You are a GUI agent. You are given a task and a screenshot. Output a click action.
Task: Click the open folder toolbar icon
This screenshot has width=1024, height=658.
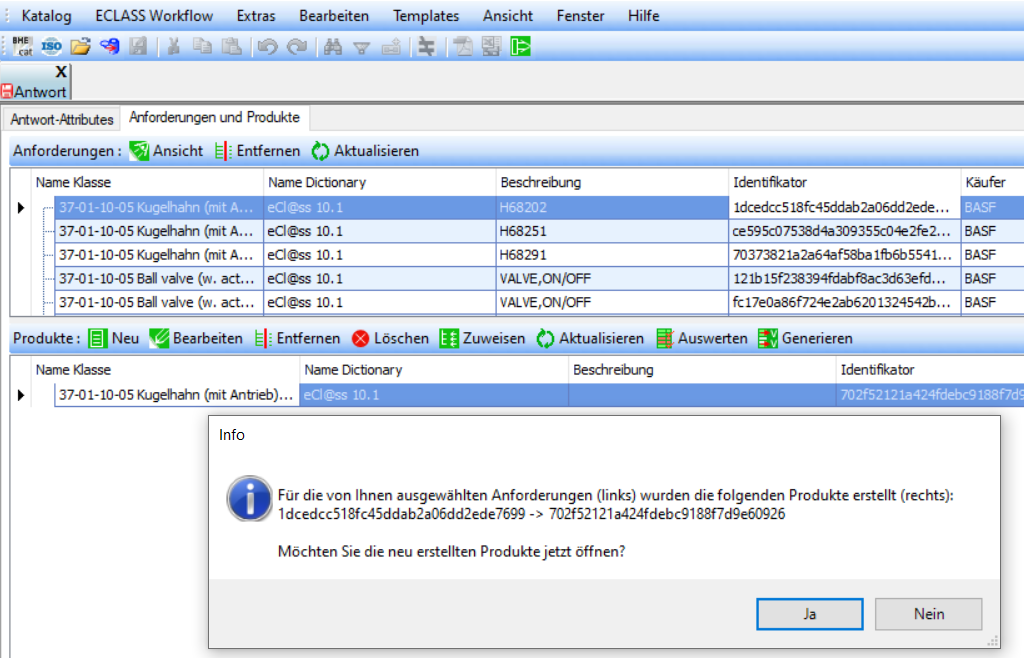[x=81, y=46]
